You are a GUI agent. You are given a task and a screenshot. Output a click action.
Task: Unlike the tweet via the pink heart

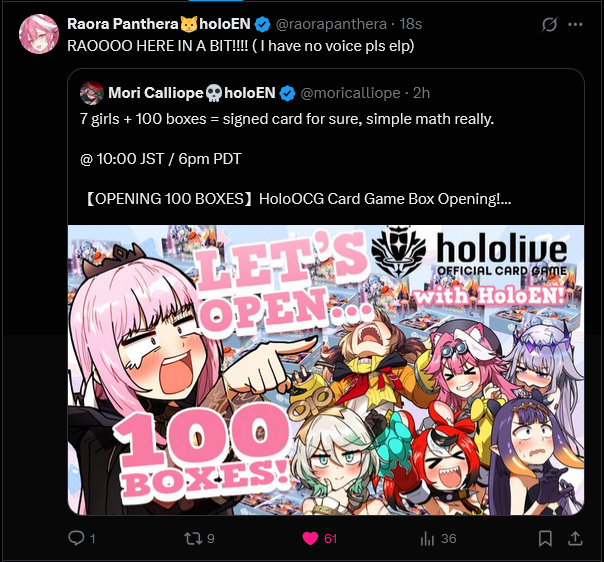(x=310, y=538)
